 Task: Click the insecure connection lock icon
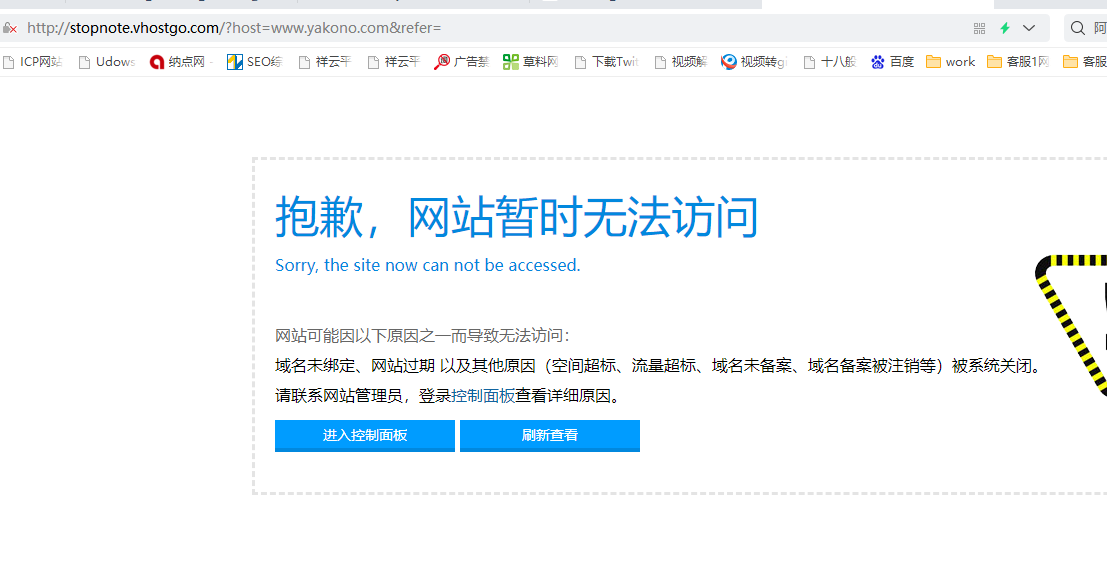coord(9,28)
